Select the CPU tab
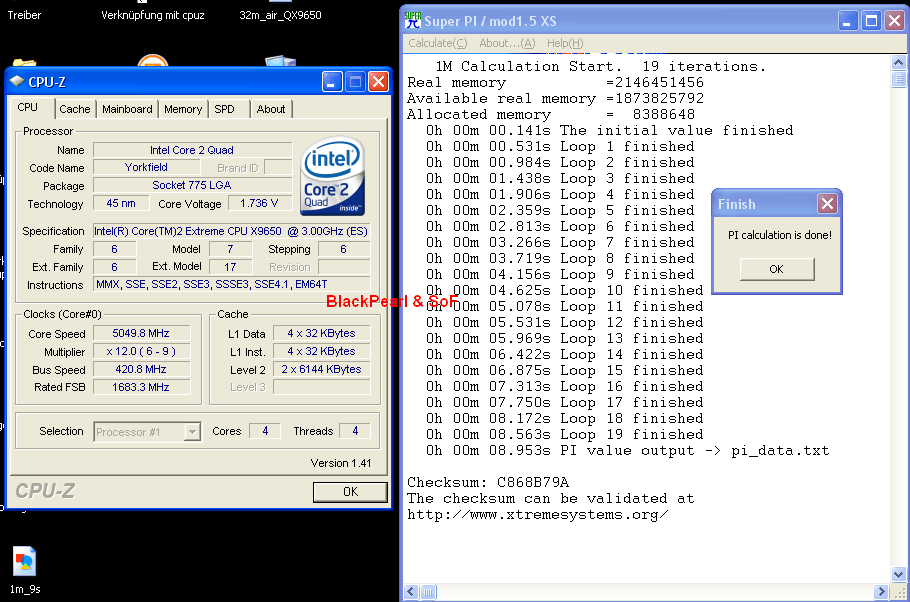 [28, 108]
